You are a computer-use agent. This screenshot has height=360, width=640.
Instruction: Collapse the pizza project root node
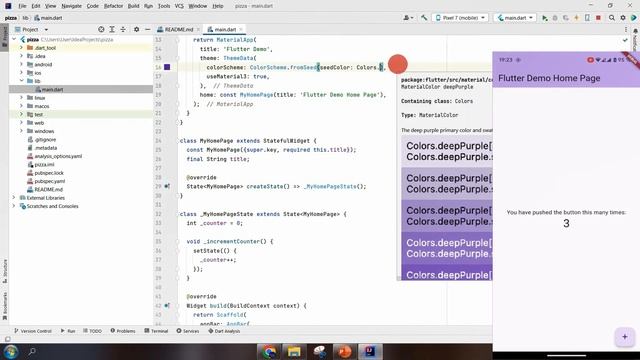click(x=14, y=40)
